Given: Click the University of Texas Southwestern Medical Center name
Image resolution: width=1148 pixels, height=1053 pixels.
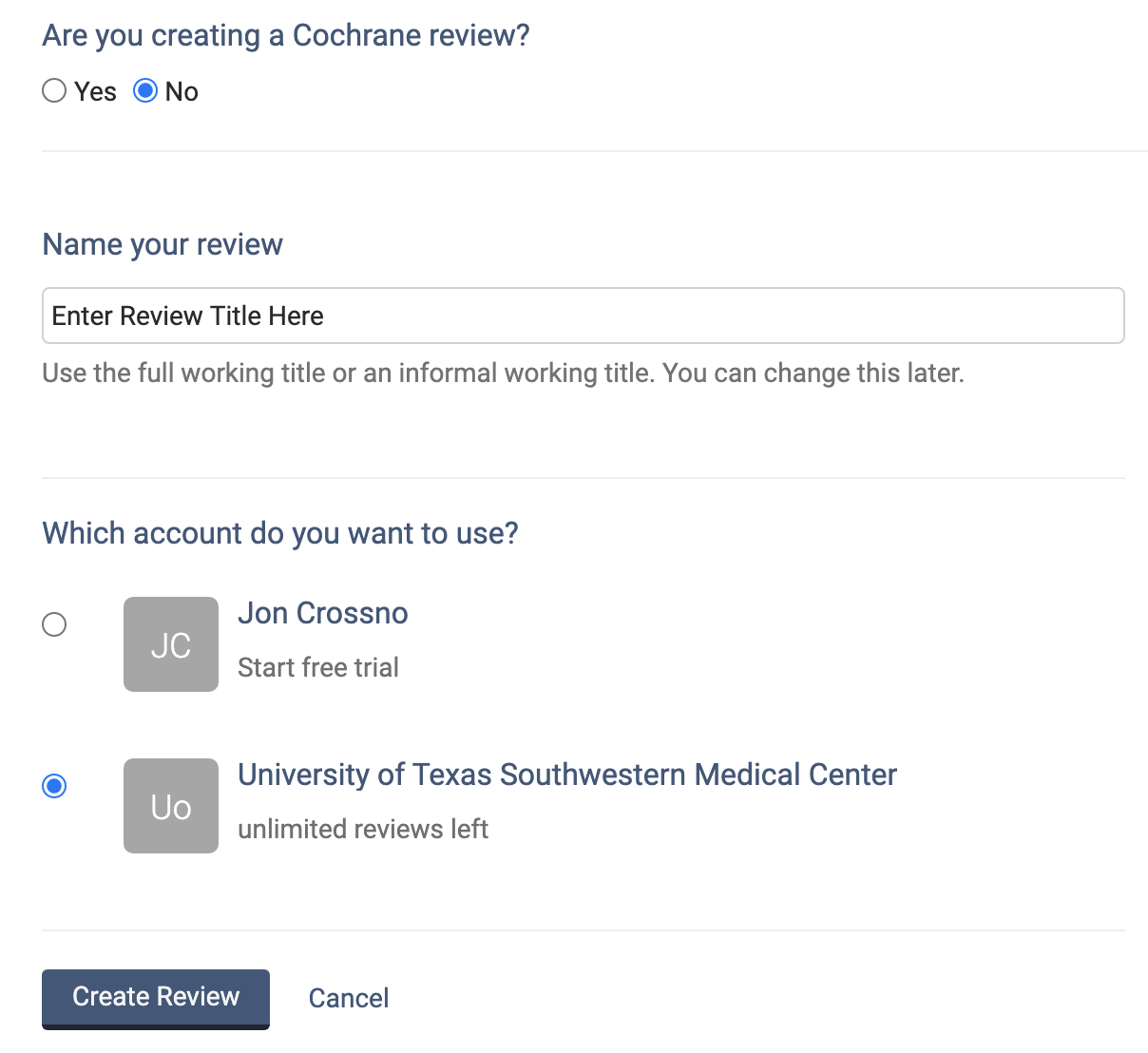Looking at the screenshot, I should 567,775.
